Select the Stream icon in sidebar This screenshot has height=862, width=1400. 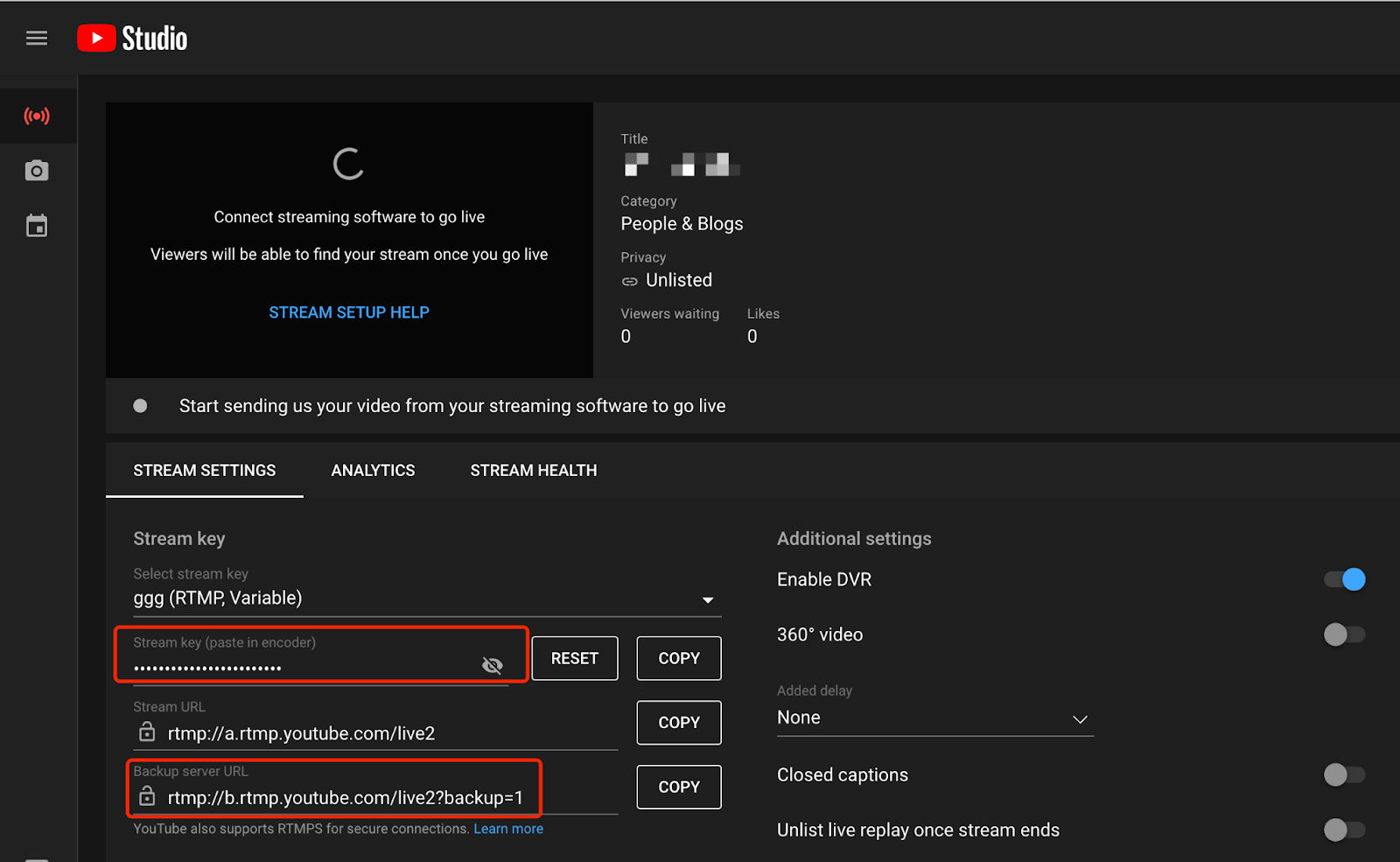coord(37,116)
